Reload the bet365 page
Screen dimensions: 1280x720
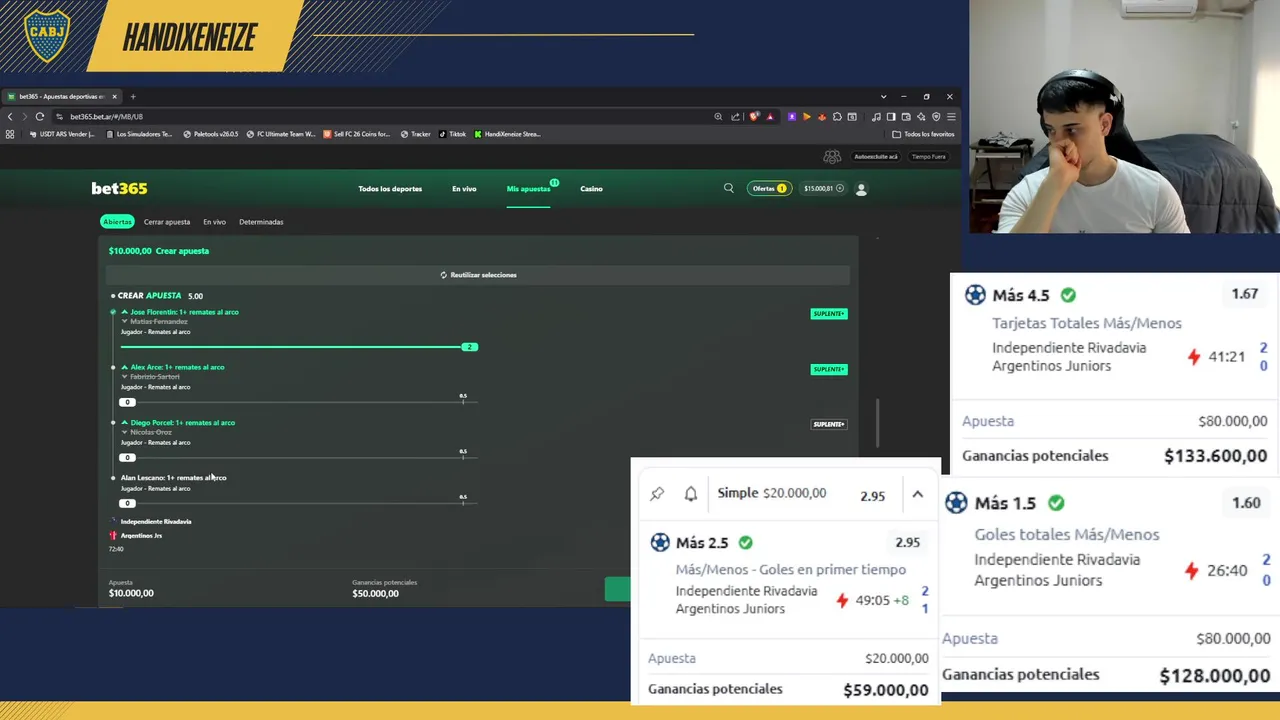click(x=40, y=117)
